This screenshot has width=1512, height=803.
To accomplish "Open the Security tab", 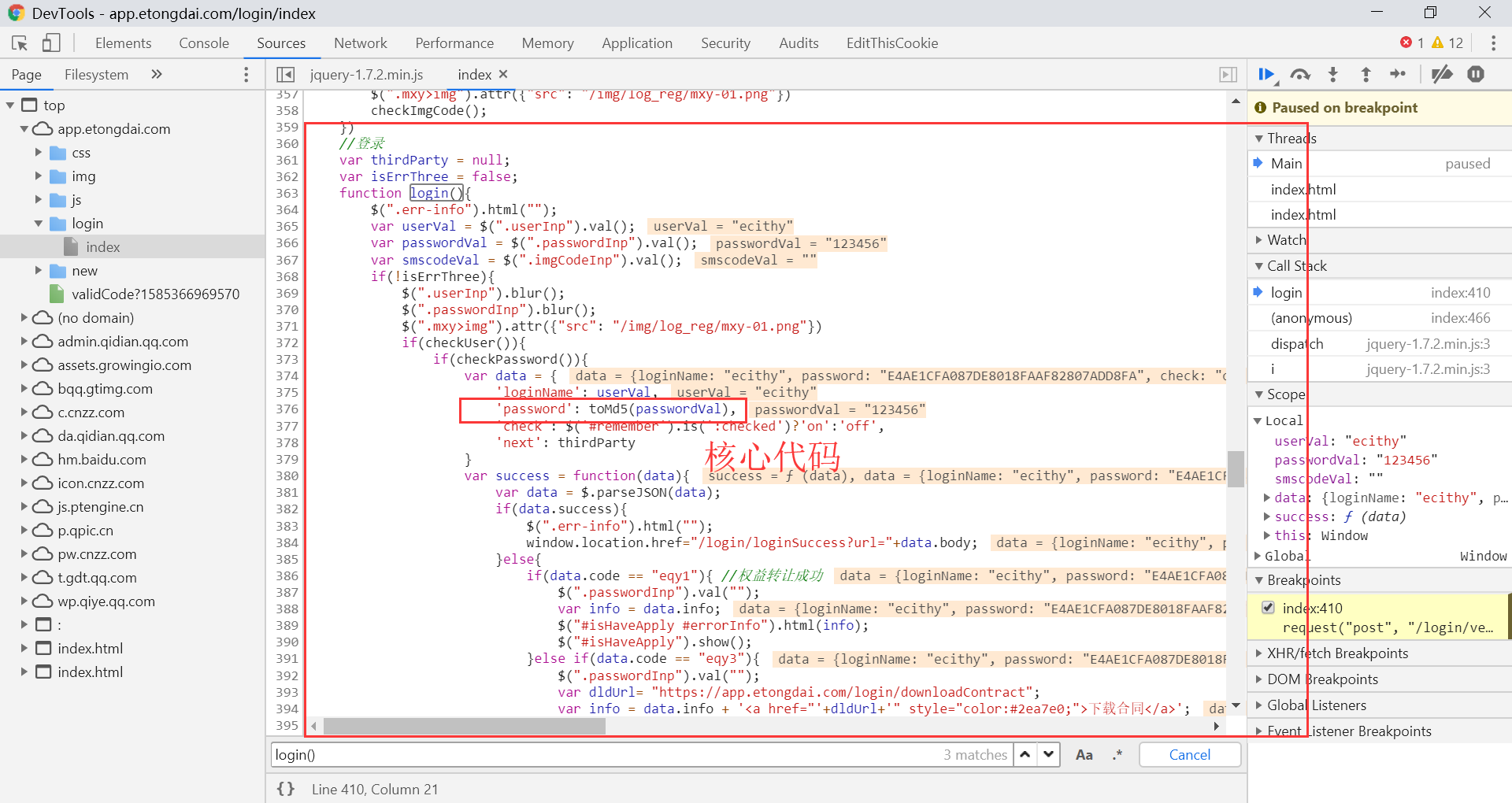I will 725,43.
